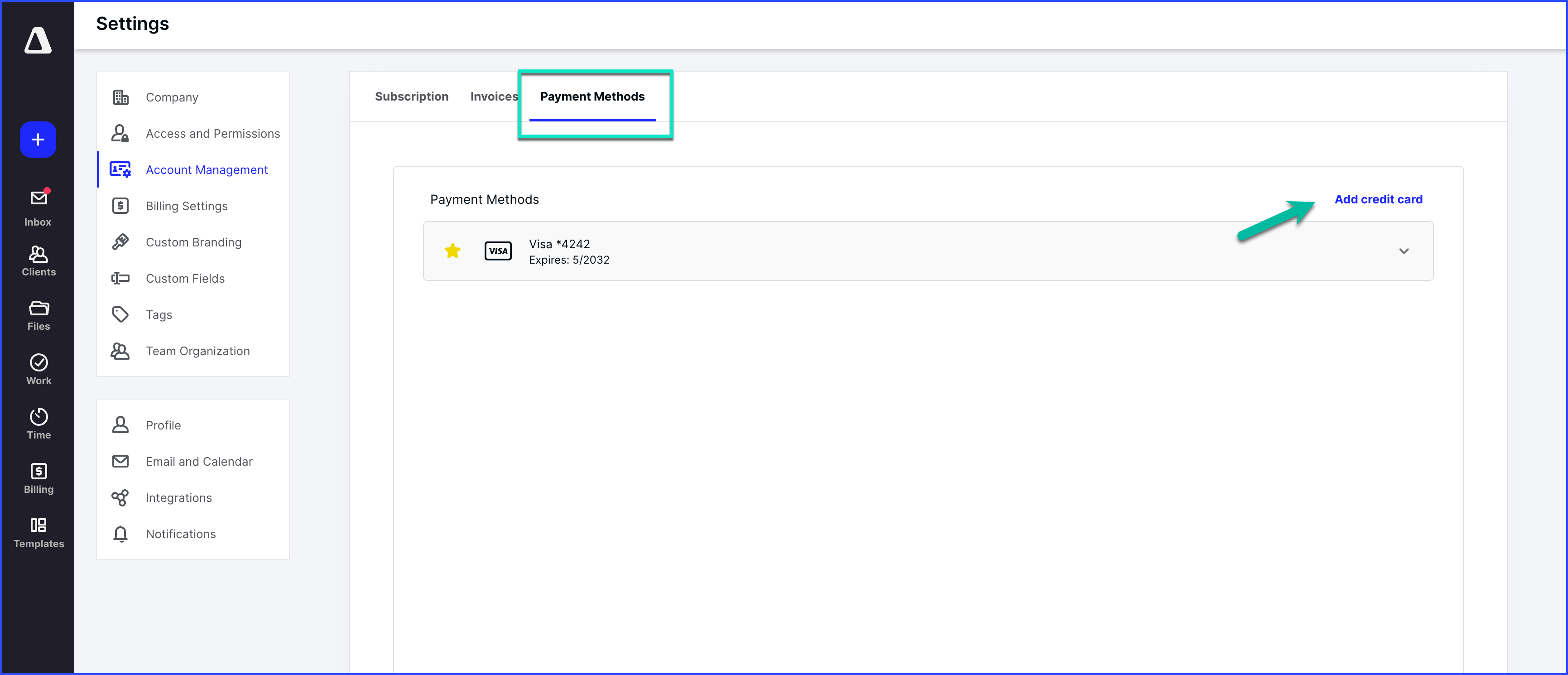
Task: Expand the Visa *4242 card chevron
Action: (x=1403, y=251)
